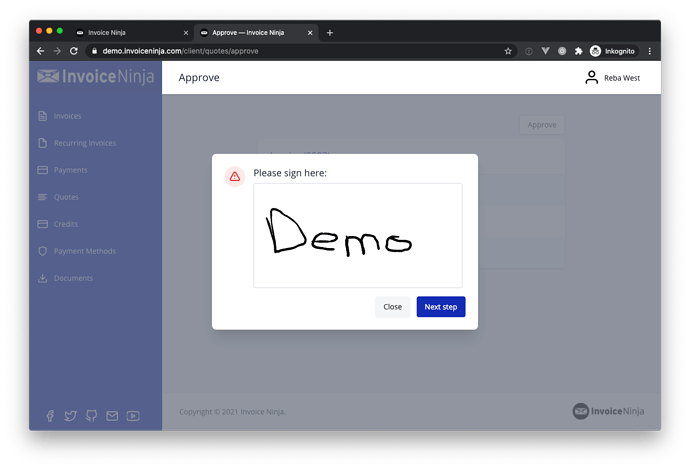690x468 pixels.
Task: Open the Chrome three-dot menu
Action: [650, 51]
